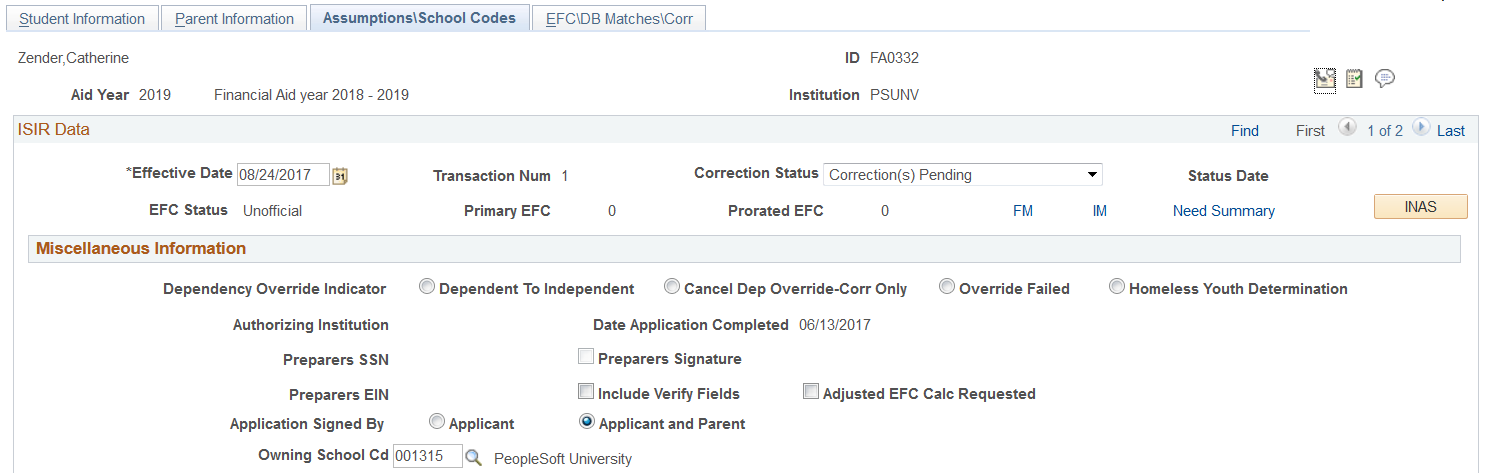Go to next ISIR row arrow
The image size is (1485, 473).
coord(1420,129)
